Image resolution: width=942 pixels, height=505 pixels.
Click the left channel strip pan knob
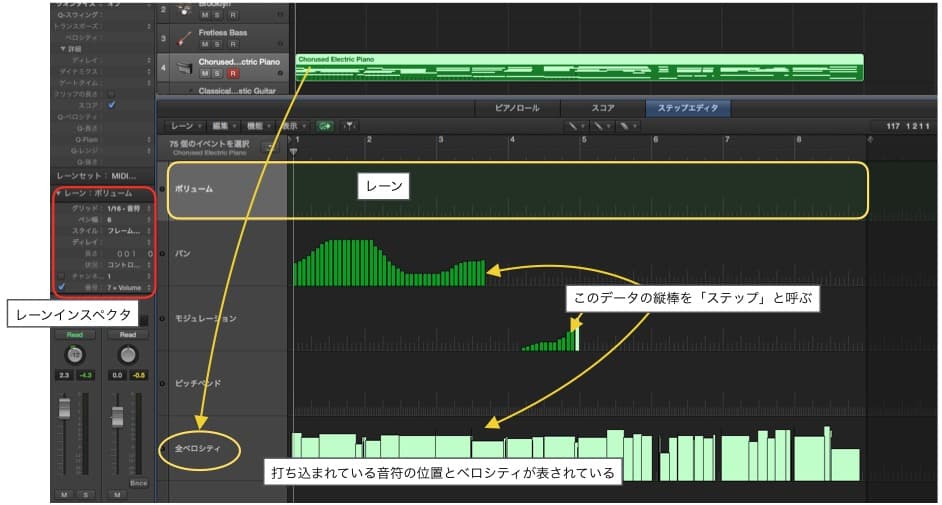pos(74,355)
